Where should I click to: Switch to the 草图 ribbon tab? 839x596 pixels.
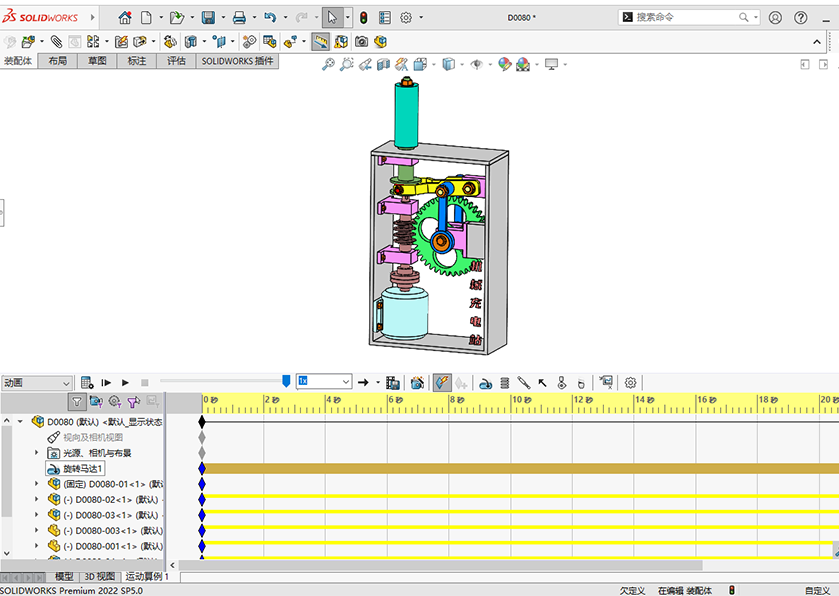point(97,61)
